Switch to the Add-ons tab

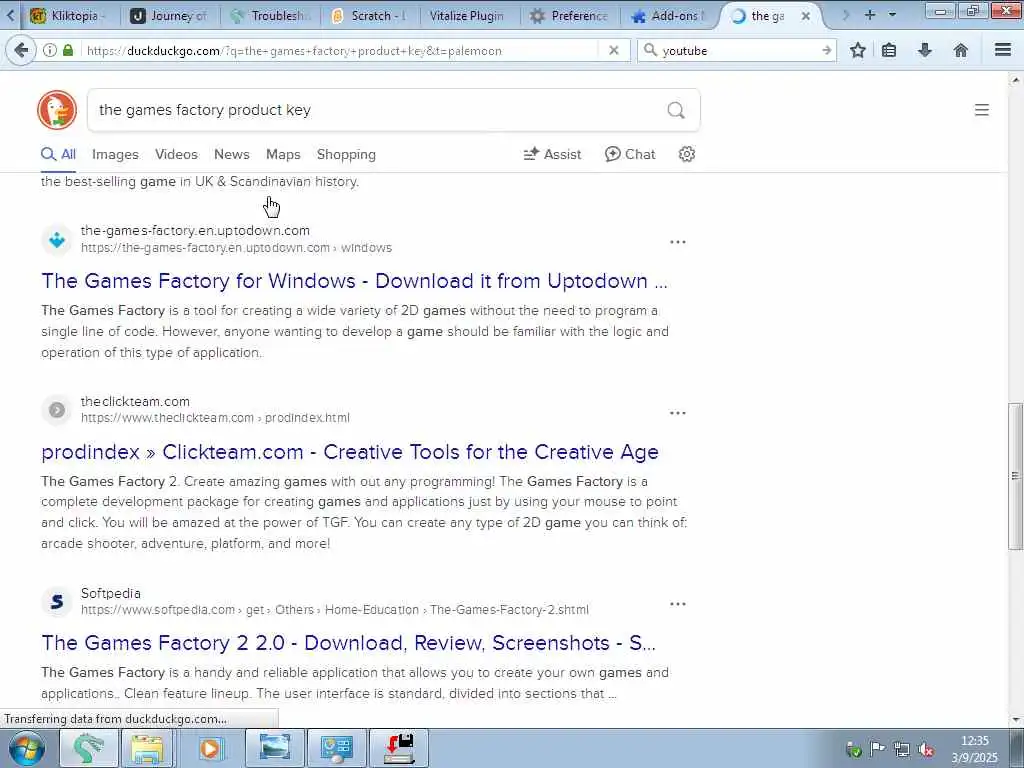tap(670, 16)
